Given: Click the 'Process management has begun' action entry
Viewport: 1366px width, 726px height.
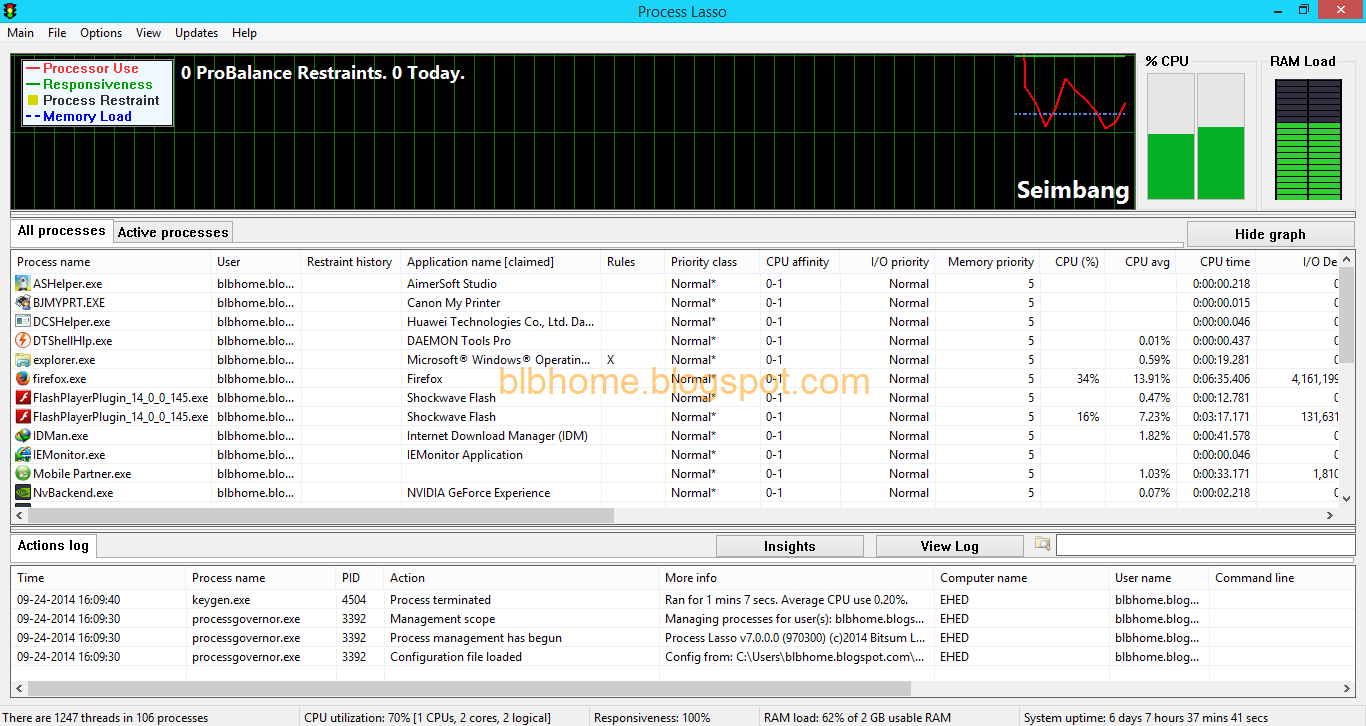Looking at the screenshot, I should coord(476,638).
